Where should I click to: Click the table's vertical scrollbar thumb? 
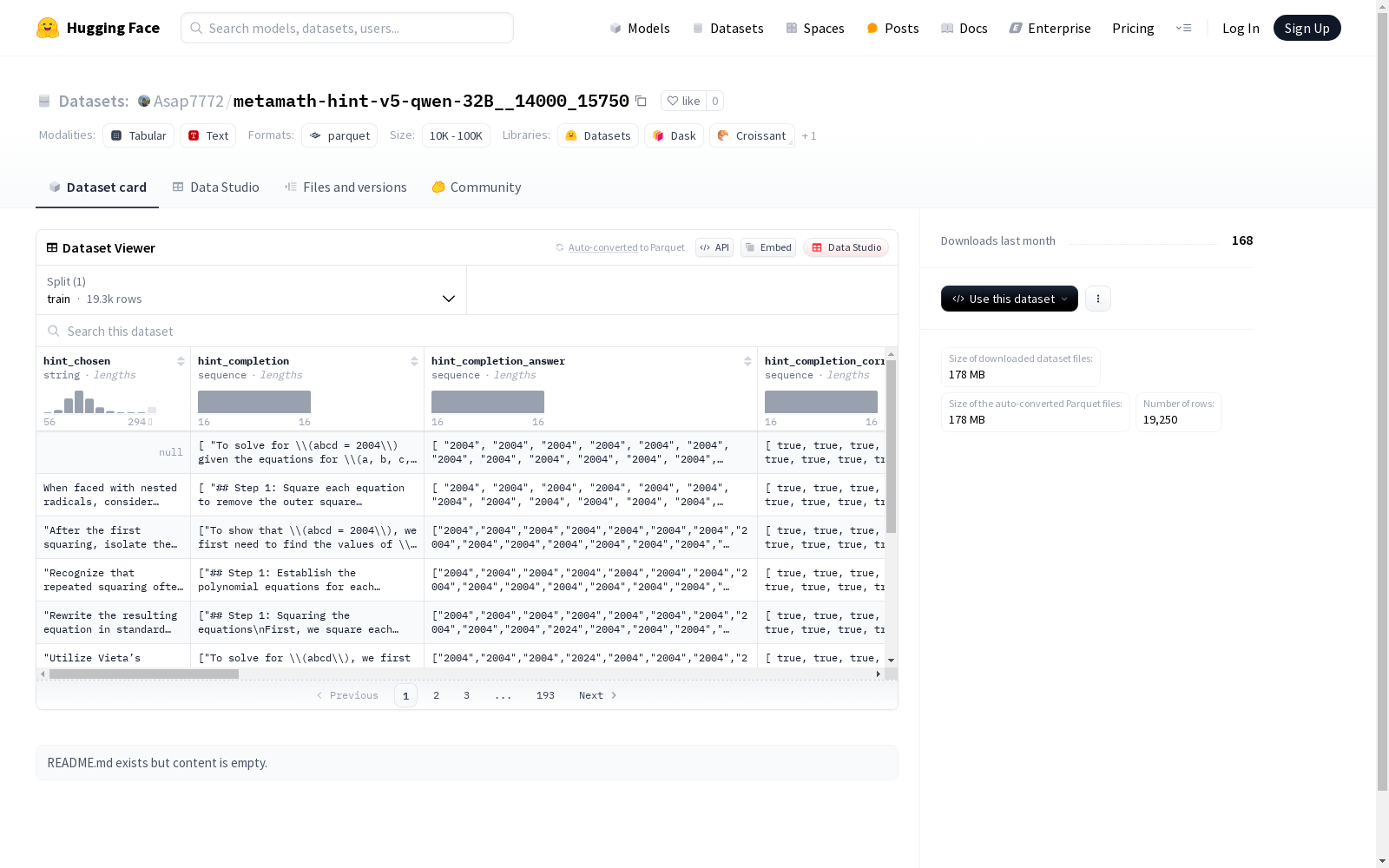(891, 446)
